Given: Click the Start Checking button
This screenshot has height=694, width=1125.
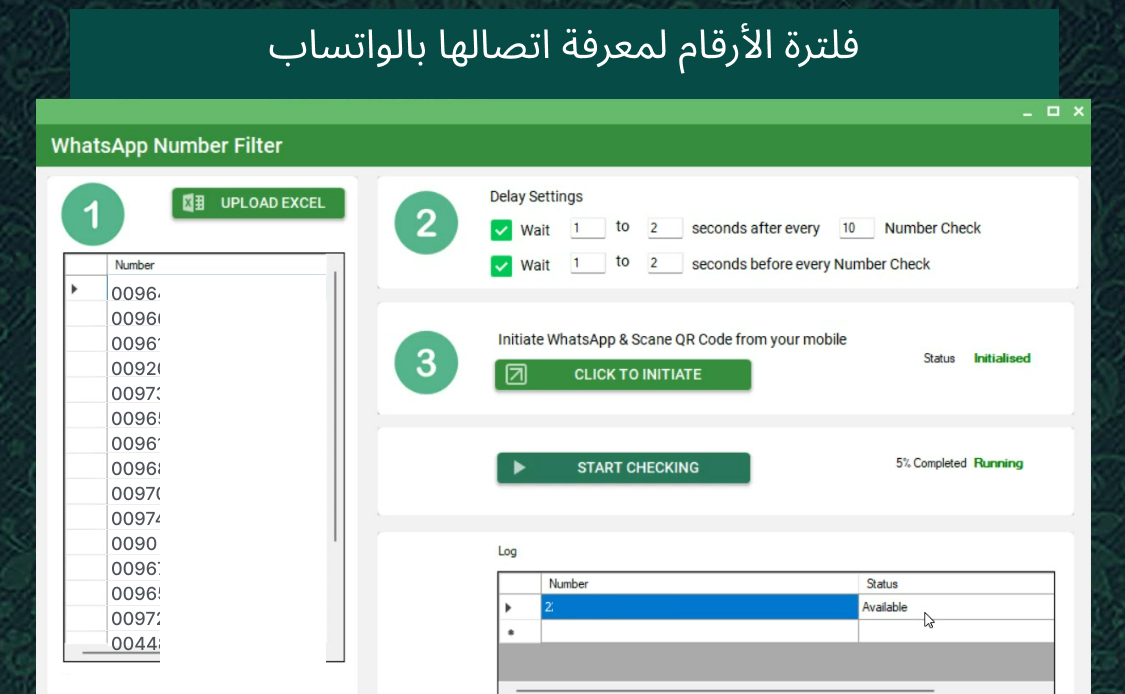Looking at the screenshot, I should click(x=623, y=468).
